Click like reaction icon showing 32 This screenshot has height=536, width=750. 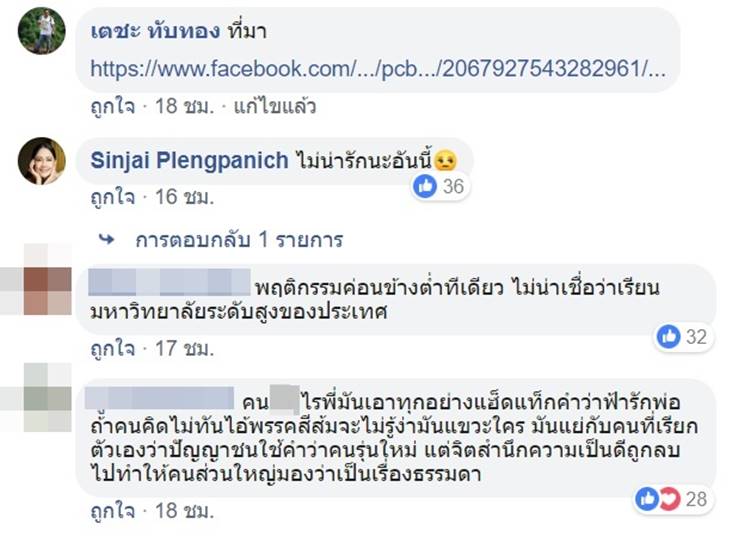669,338
